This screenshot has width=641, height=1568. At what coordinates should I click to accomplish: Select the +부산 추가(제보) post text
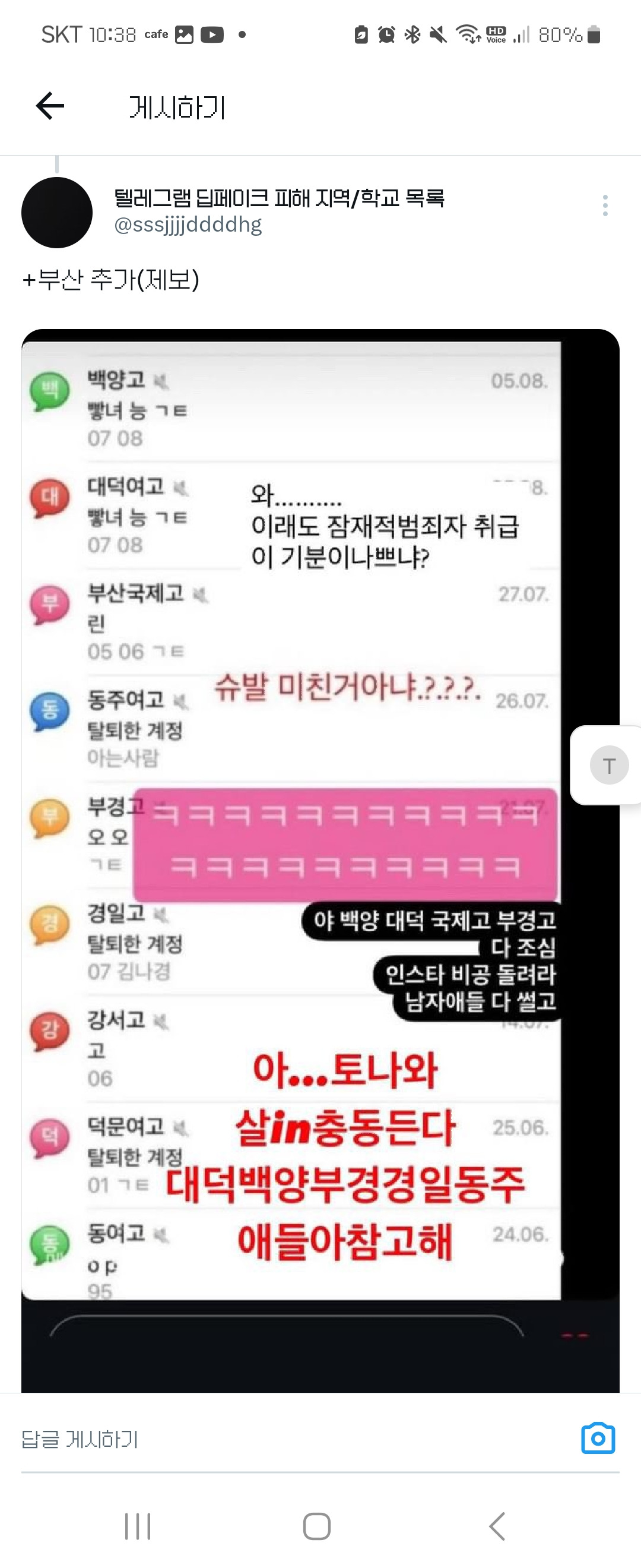pos(110,280)
